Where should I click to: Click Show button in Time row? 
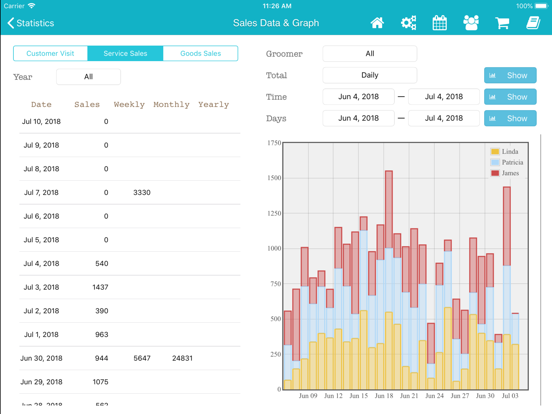pyautogui.click(x=510, y=97)
